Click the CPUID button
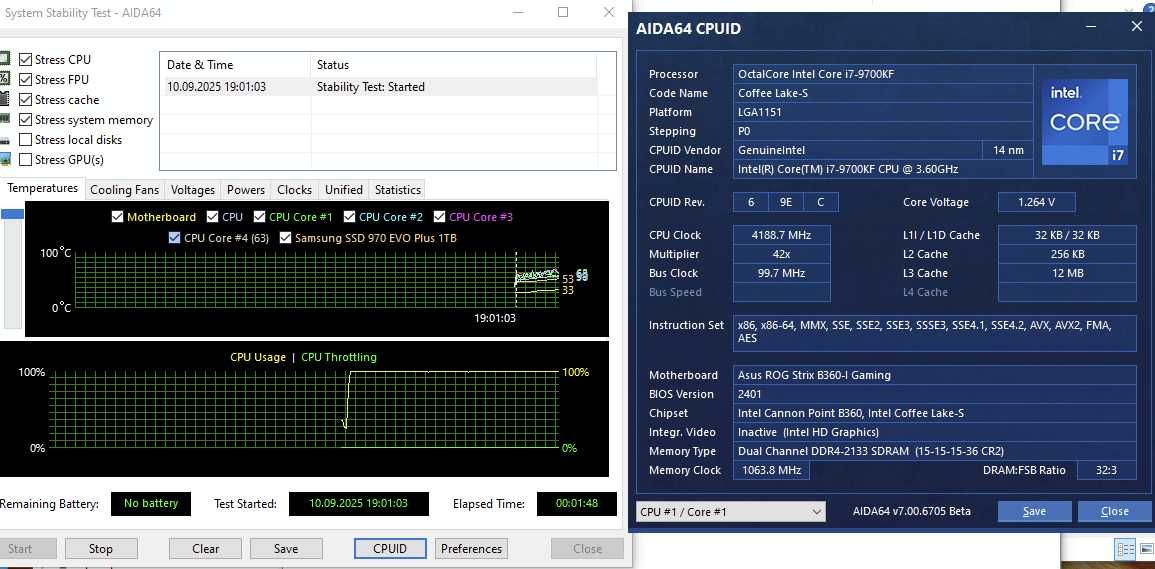1155x569 pixels. coord(390,548)
